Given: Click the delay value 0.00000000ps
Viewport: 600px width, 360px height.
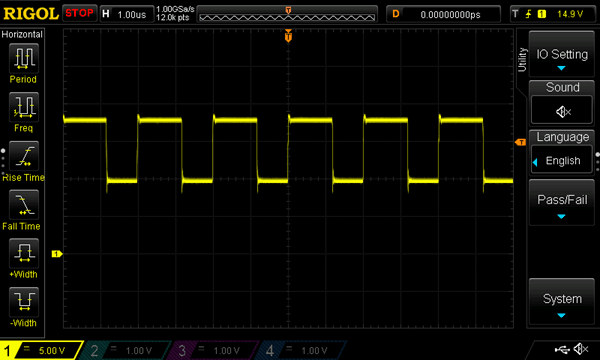Looking at the screenshot, I should click(450, 15).
